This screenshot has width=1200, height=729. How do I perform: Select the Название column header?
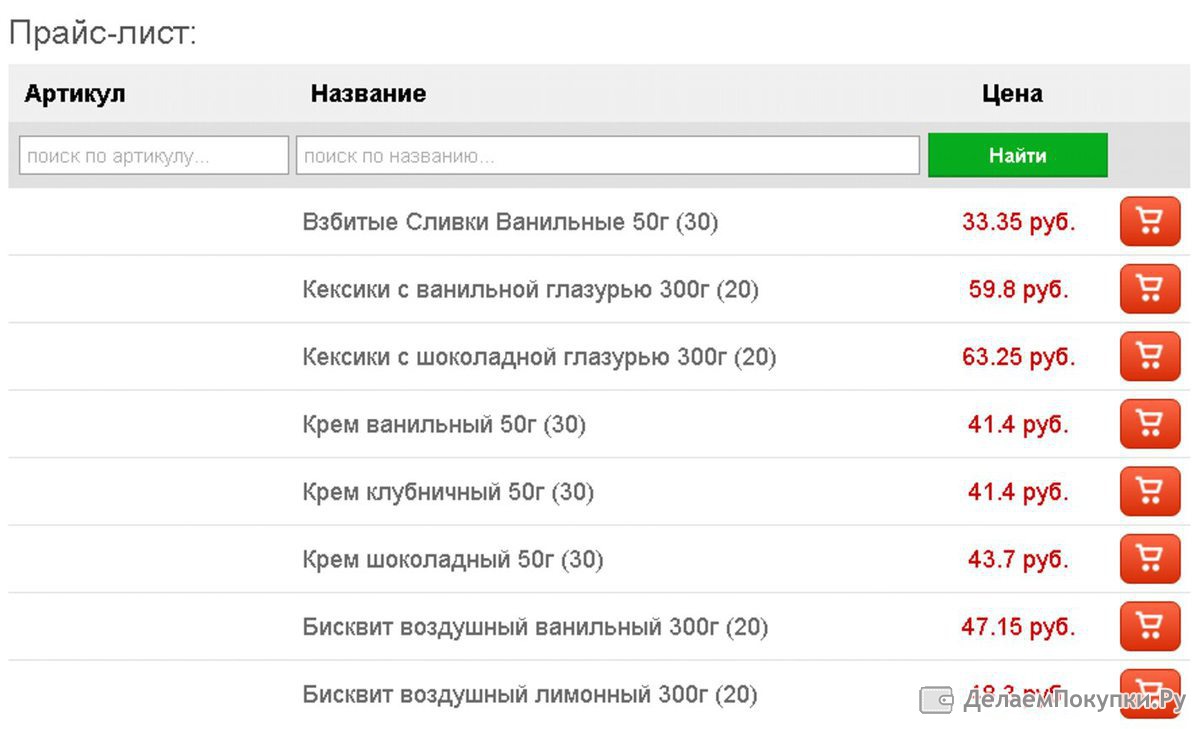pyautogui.click(x=368, y=94)
